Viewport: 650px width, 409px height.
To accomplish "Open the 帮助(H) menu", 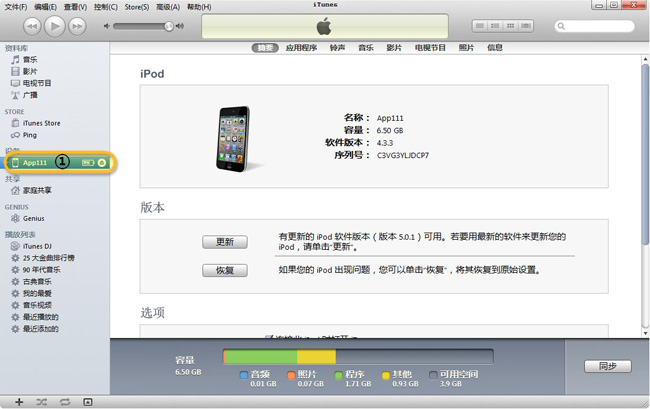I will tap(199, 7).
